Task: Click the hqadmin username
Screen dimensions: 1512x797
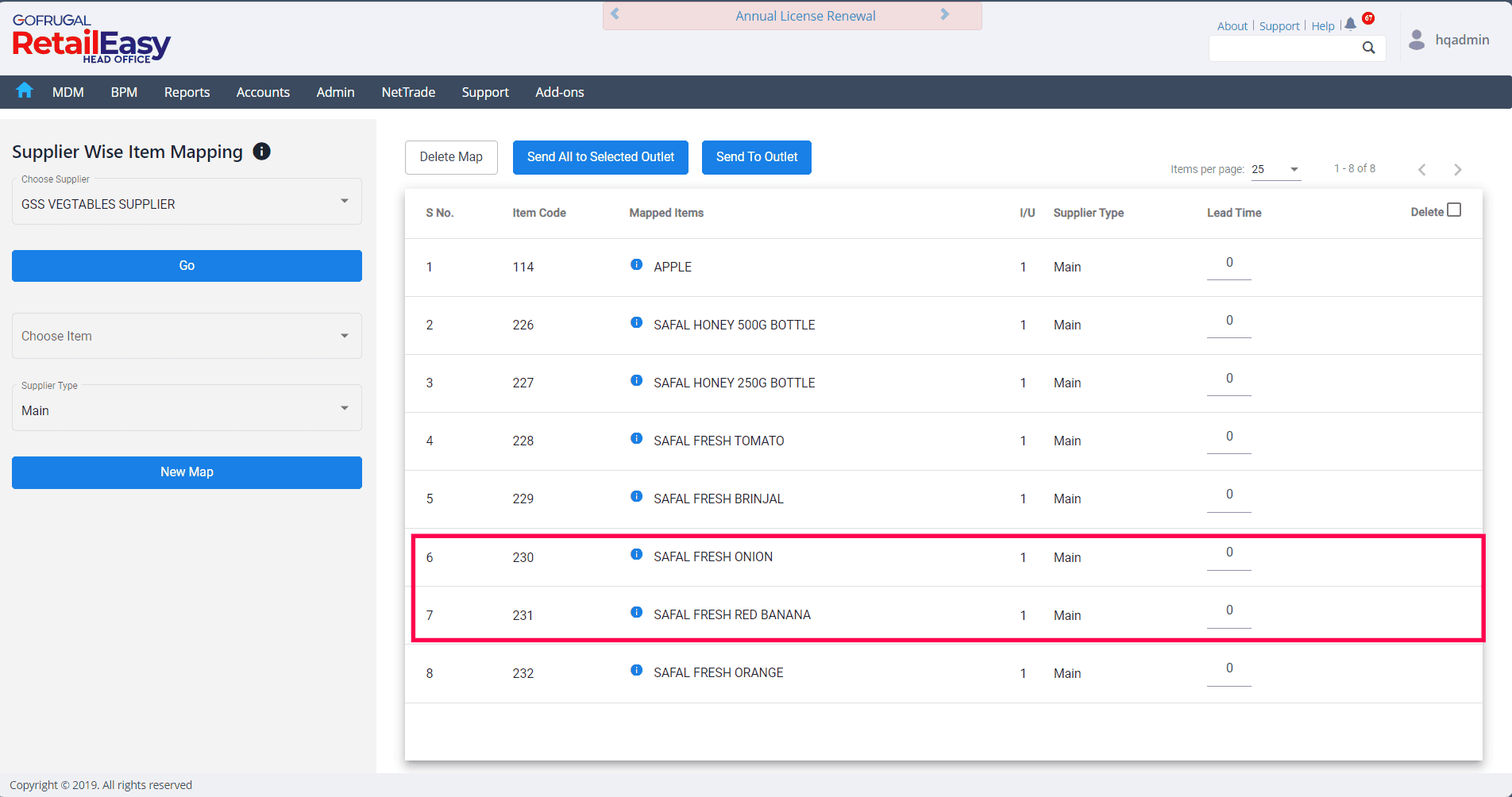Action: point(1462,40)
